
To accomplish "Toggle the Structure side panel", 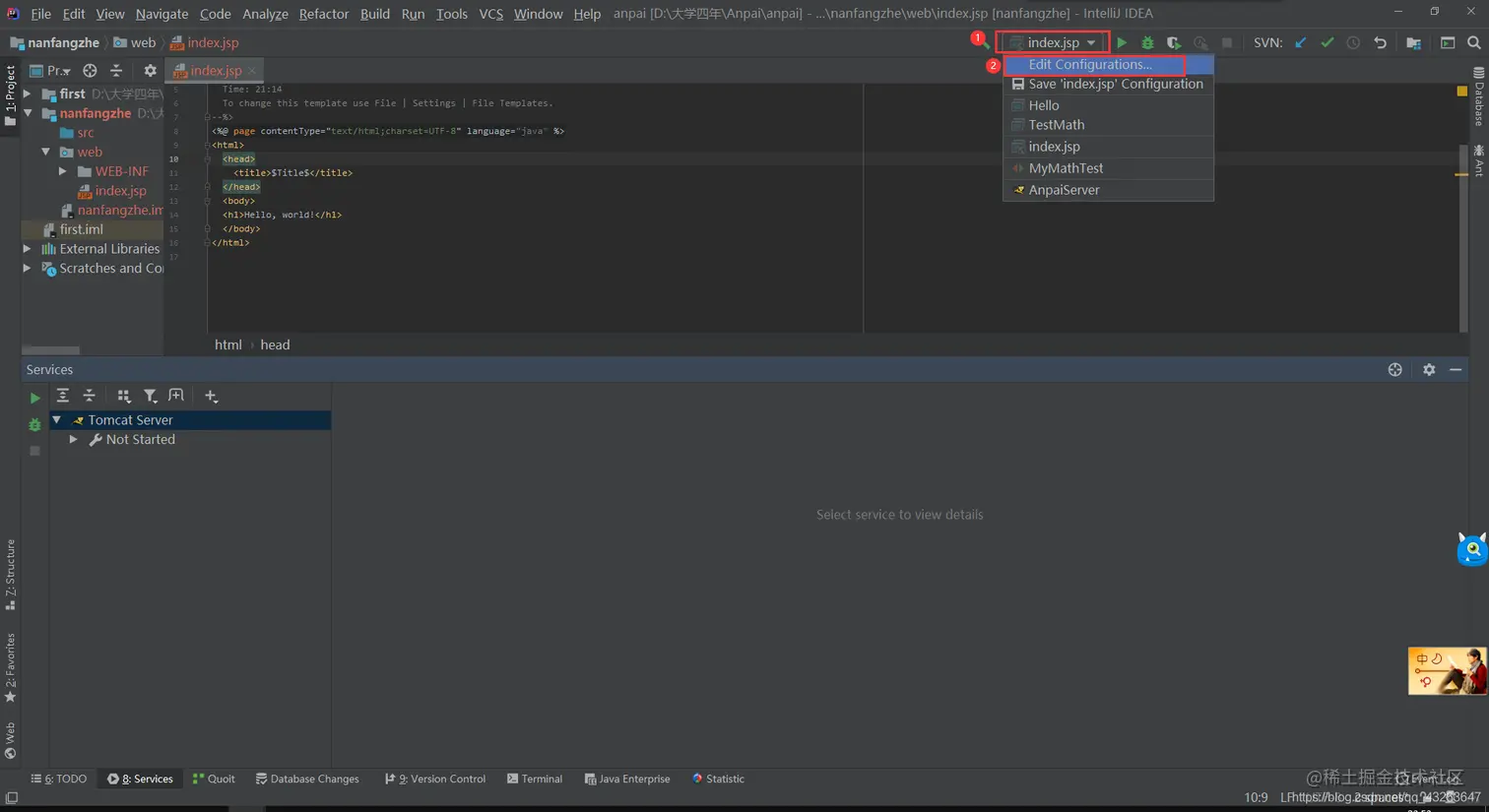I will coord(10,574).
